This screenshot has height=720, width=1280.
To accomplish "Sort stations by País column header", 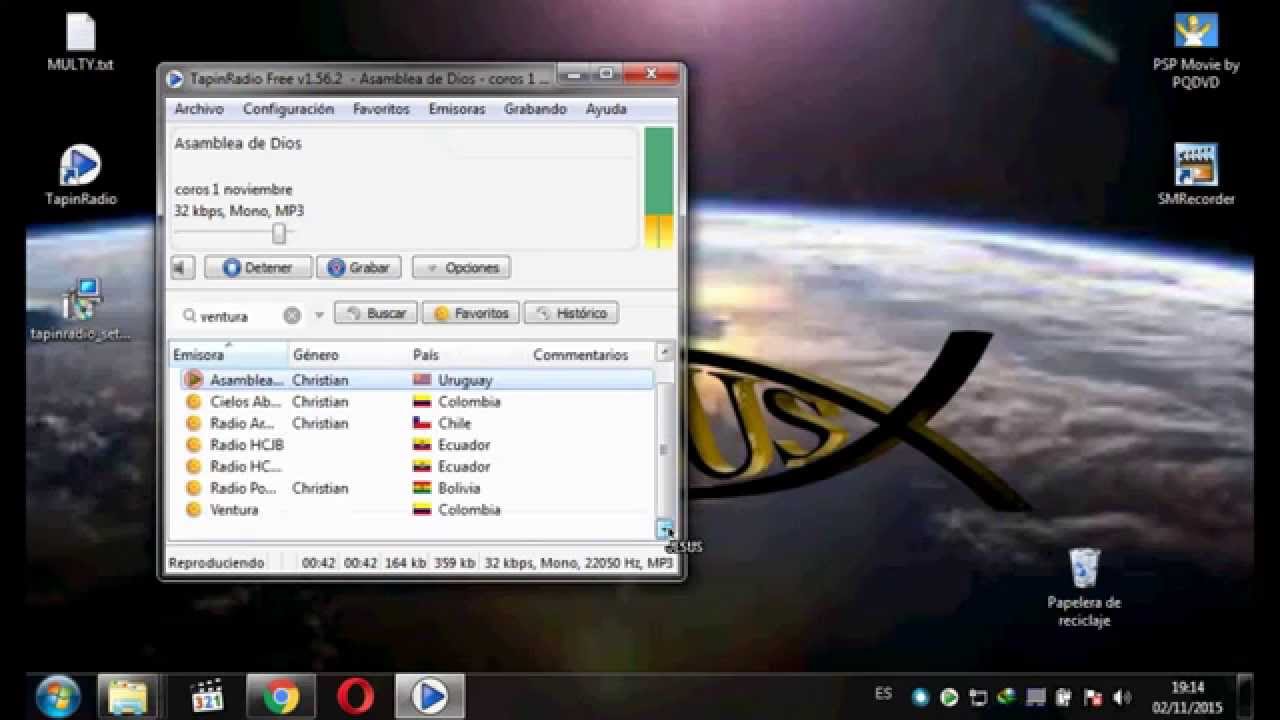I will [x=468, y=355].
